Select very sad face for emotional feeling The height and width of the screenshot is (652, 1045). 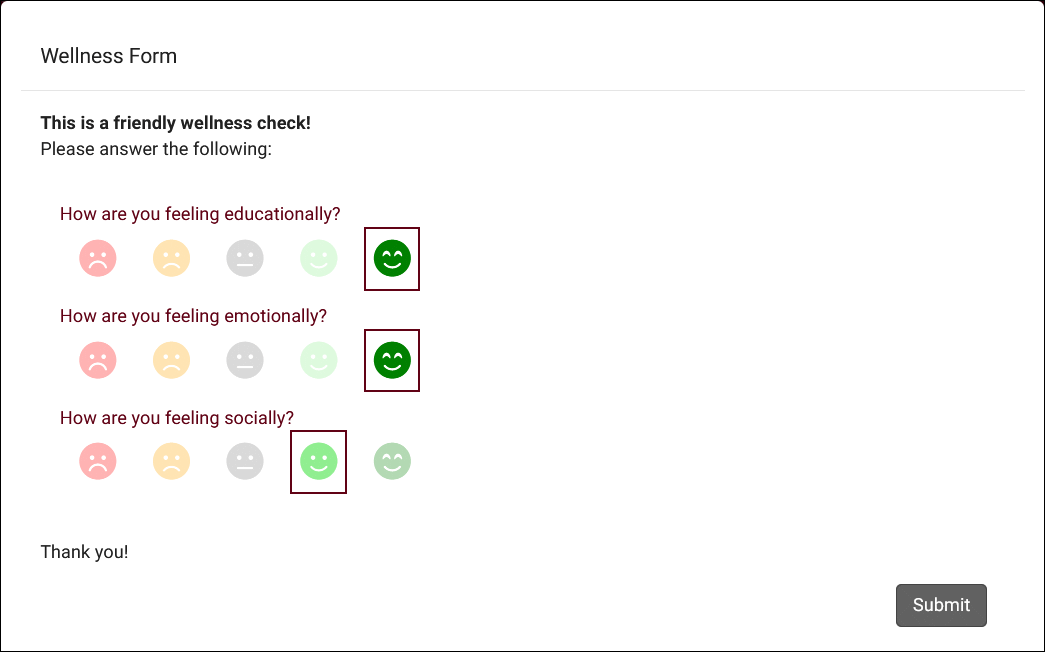pyautogui.click(x=98, y=360)
